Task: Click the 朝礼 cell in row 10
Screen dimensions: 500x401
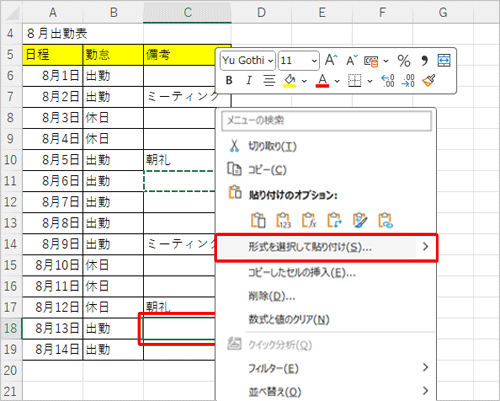Action: click(180, 160)
